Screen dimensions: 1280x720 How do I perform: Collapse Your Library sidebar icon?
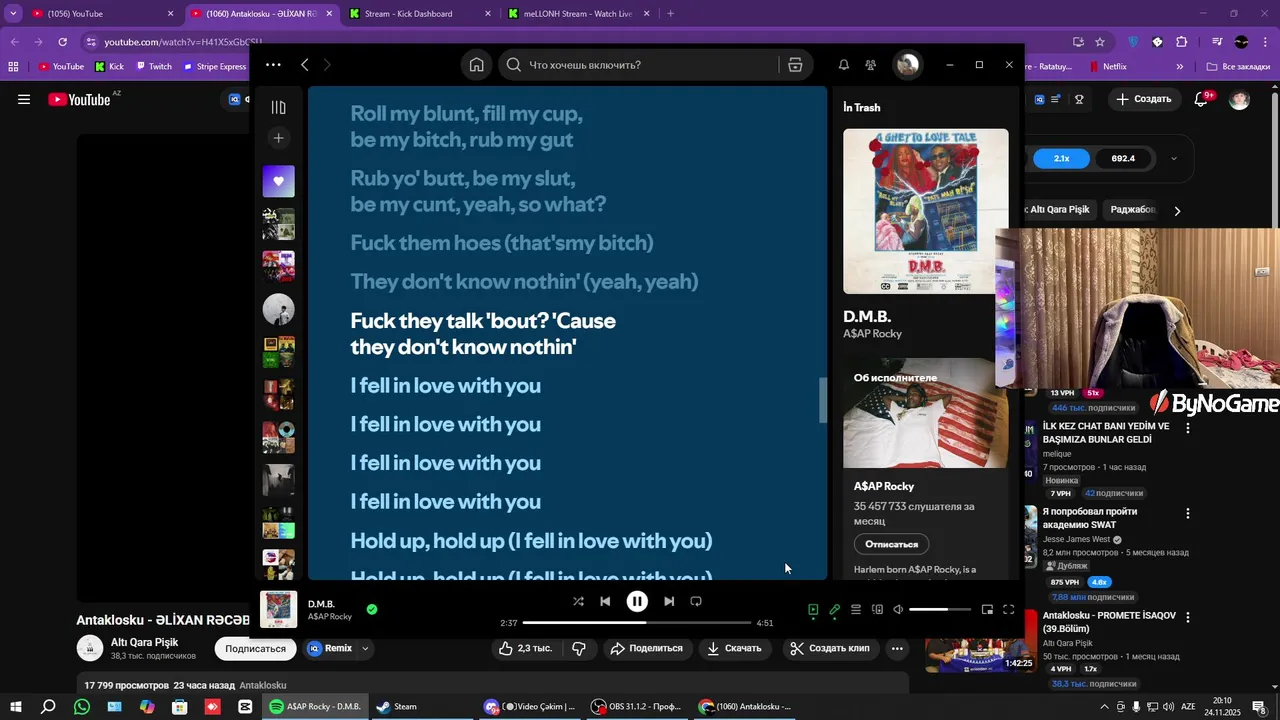pyautogui.click(x=279, y=107)
